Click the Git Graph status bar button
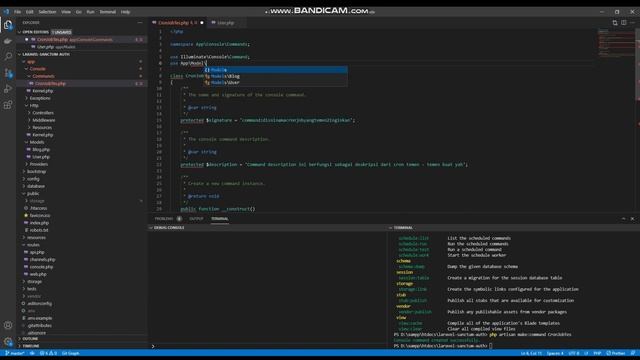640x360 pixels. [x=70, y=353]
